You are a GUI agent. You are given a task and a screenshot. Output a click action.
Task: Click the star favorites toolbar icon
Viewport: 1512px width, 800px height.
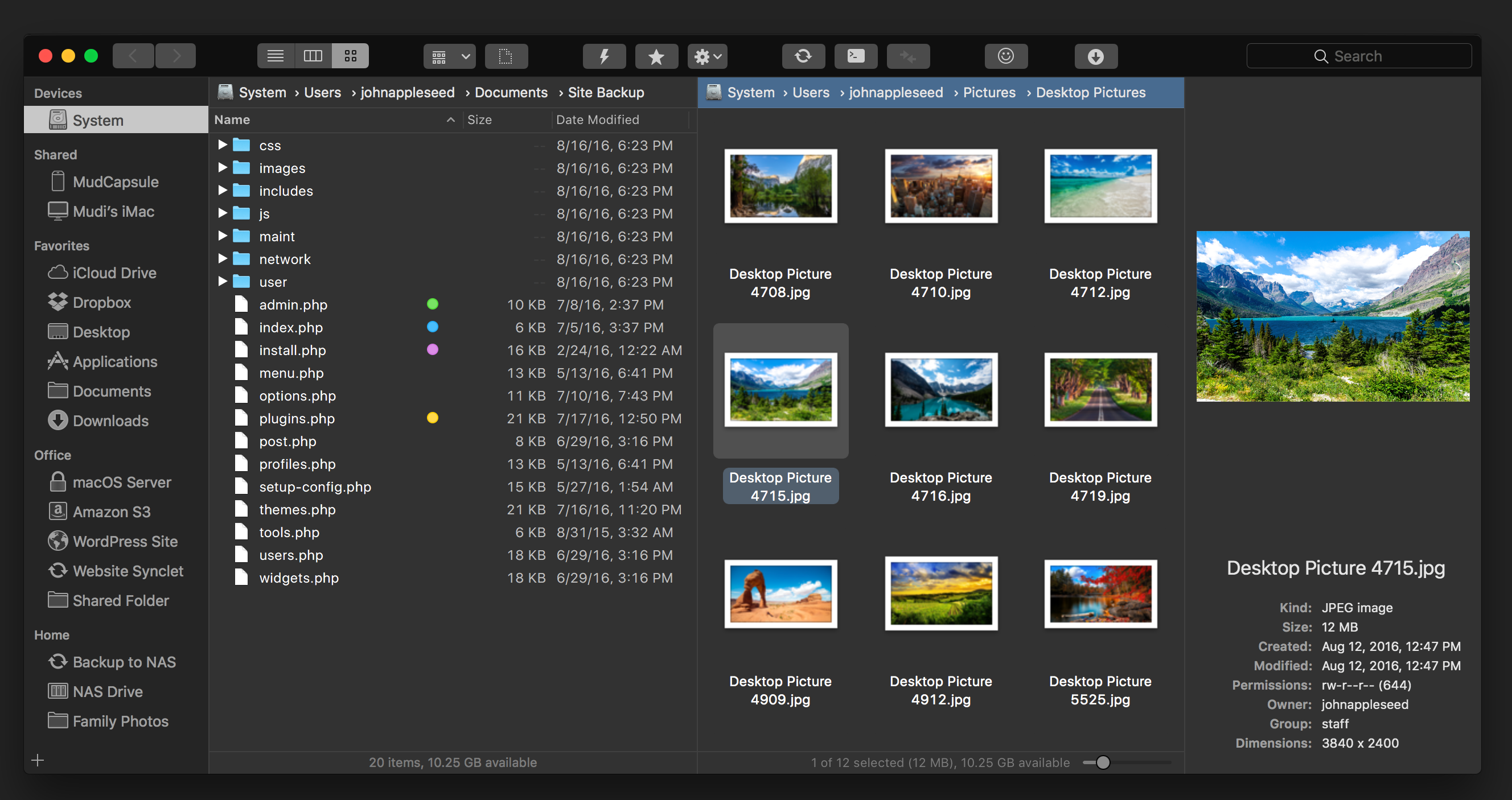[x=656, y=56]
